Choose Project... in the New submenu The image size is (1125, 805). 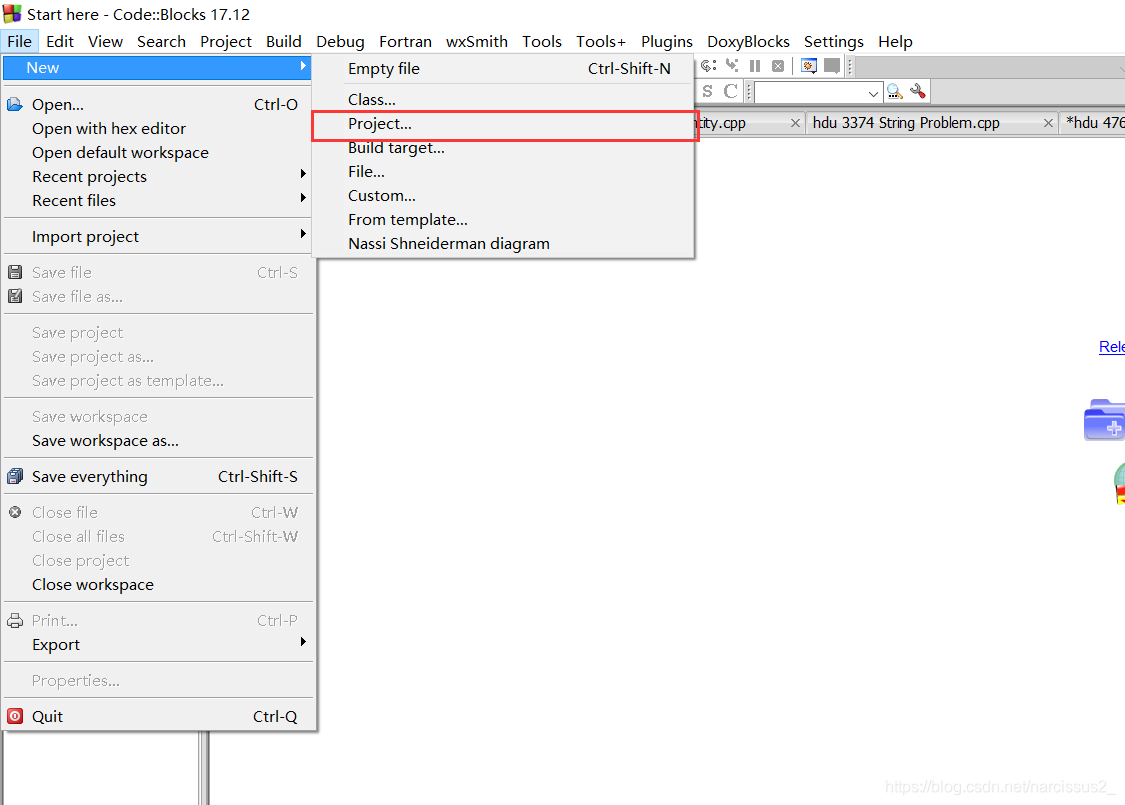pyautogui.click(x=504, y=124)
